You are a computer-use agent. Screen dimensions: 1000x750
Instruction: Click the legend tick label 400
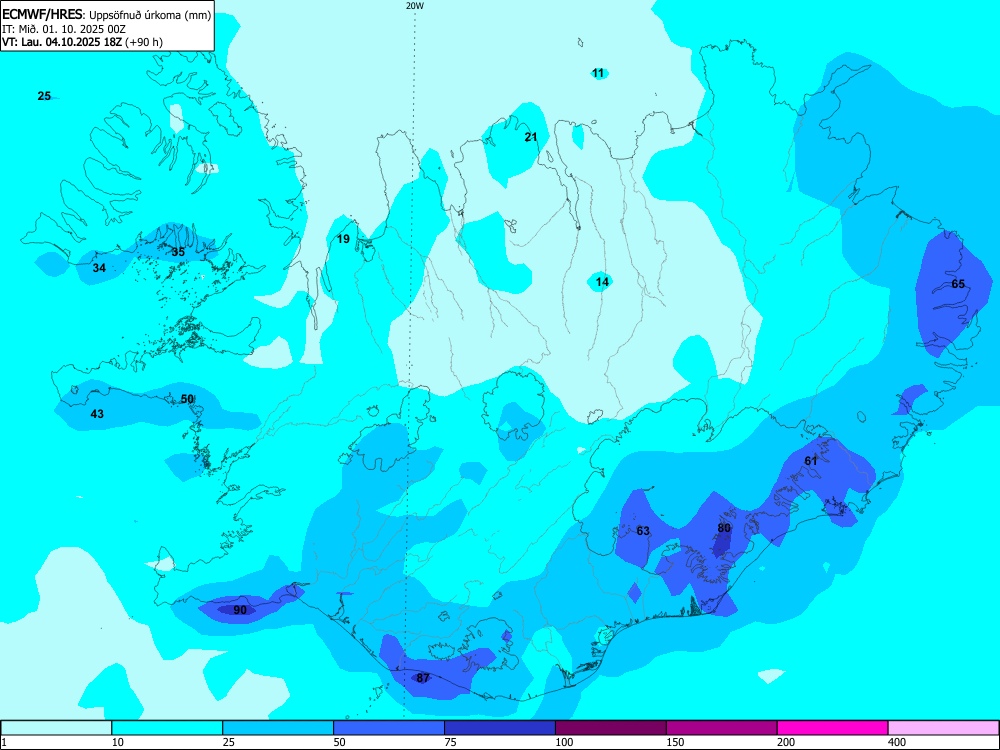click(x=897, y=742)
